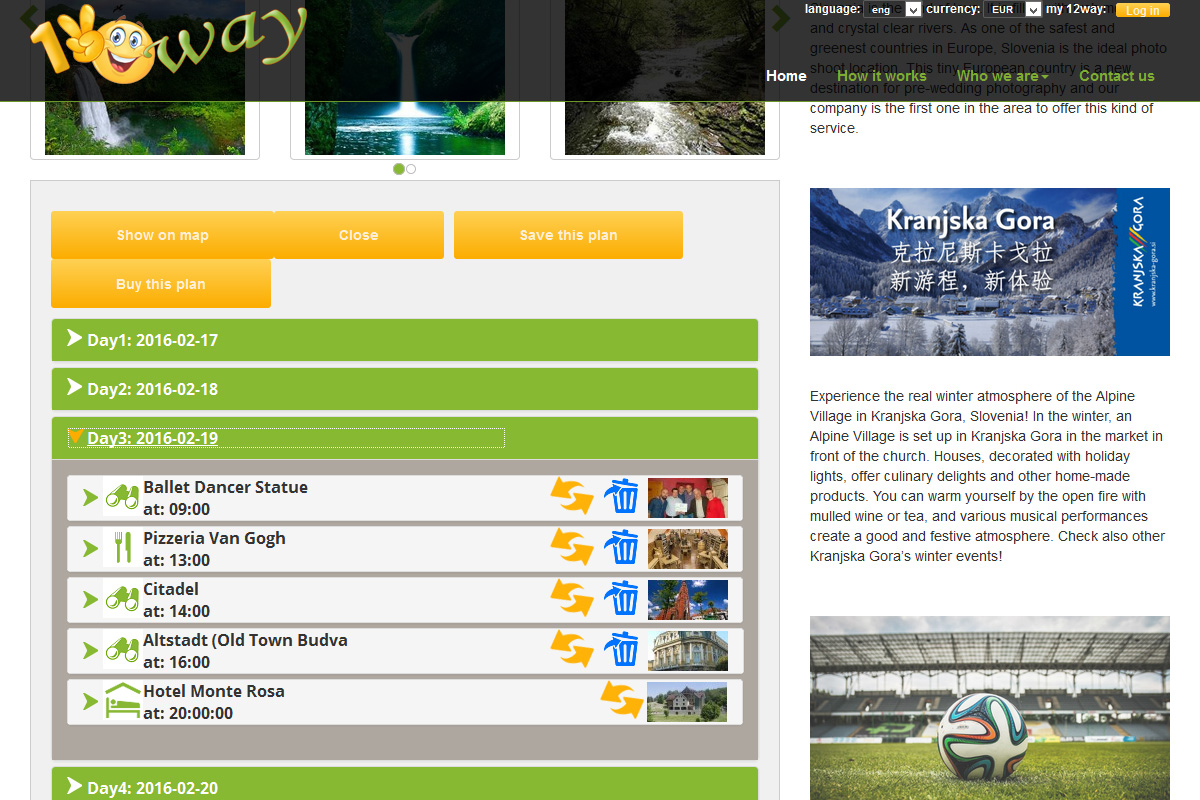
Task: Open the language dropdown
Action: (892, 10)
